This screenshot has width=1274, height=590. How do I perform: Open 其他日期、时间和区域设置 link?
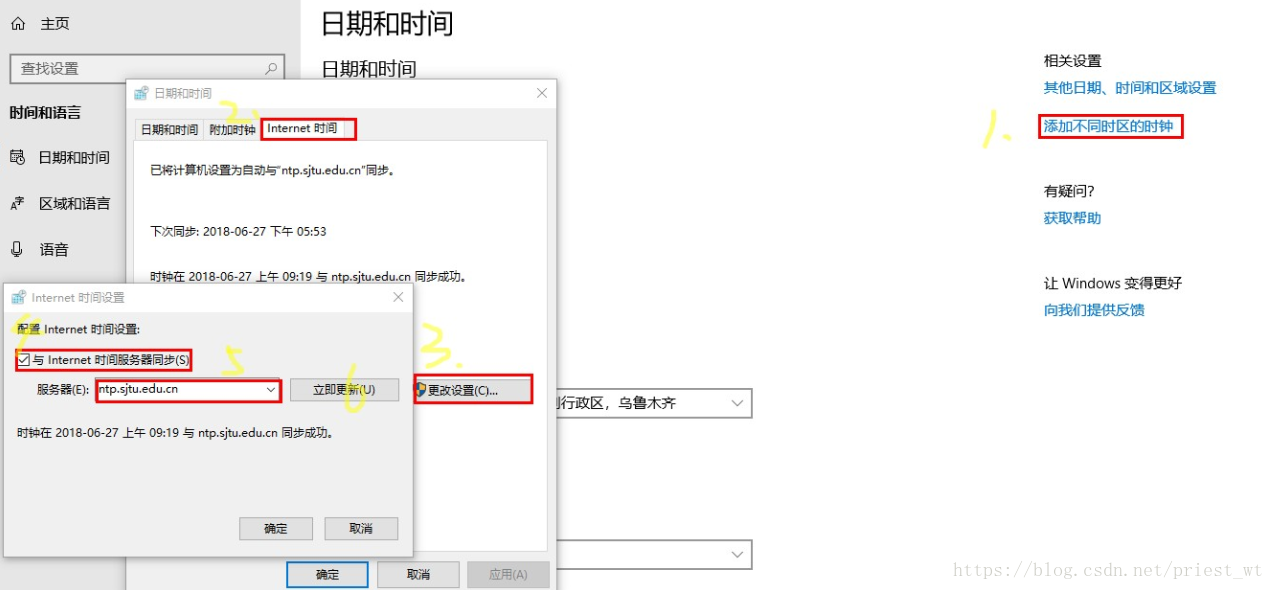click(1130, 88)
